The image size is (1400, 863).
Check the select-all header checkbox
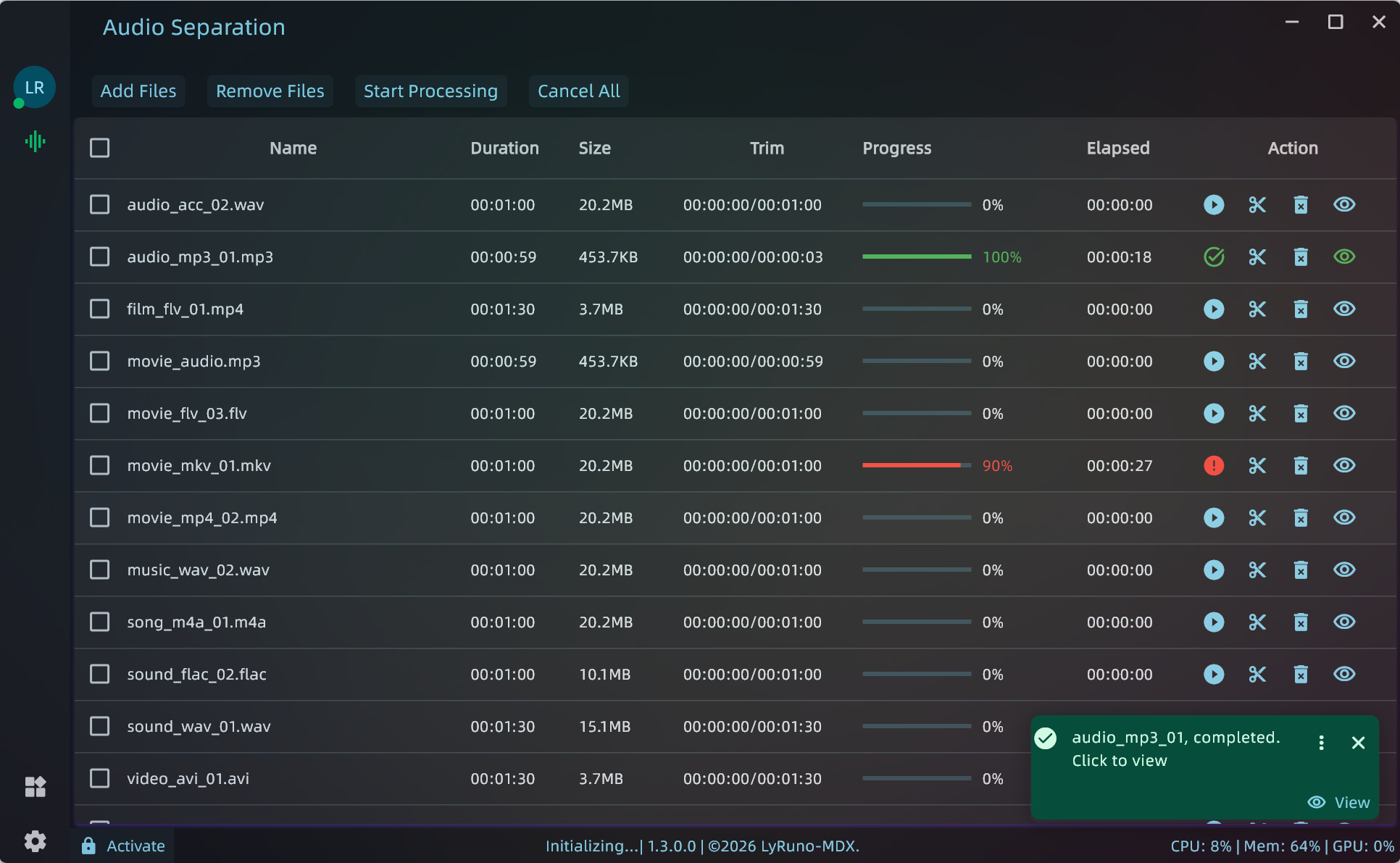coord(100,149)
